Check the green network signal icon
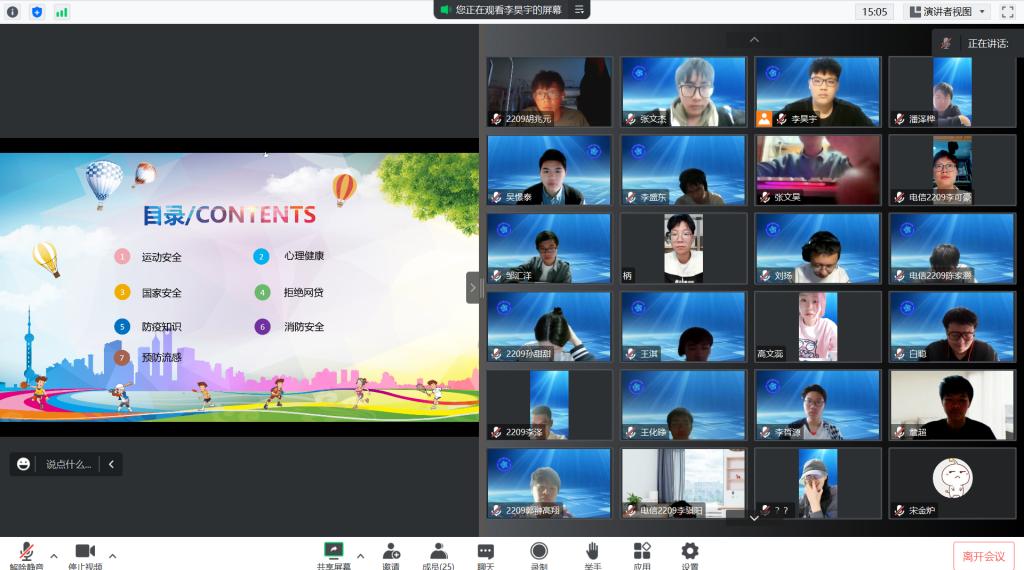 pyautogui.click(x=62, y=12)
